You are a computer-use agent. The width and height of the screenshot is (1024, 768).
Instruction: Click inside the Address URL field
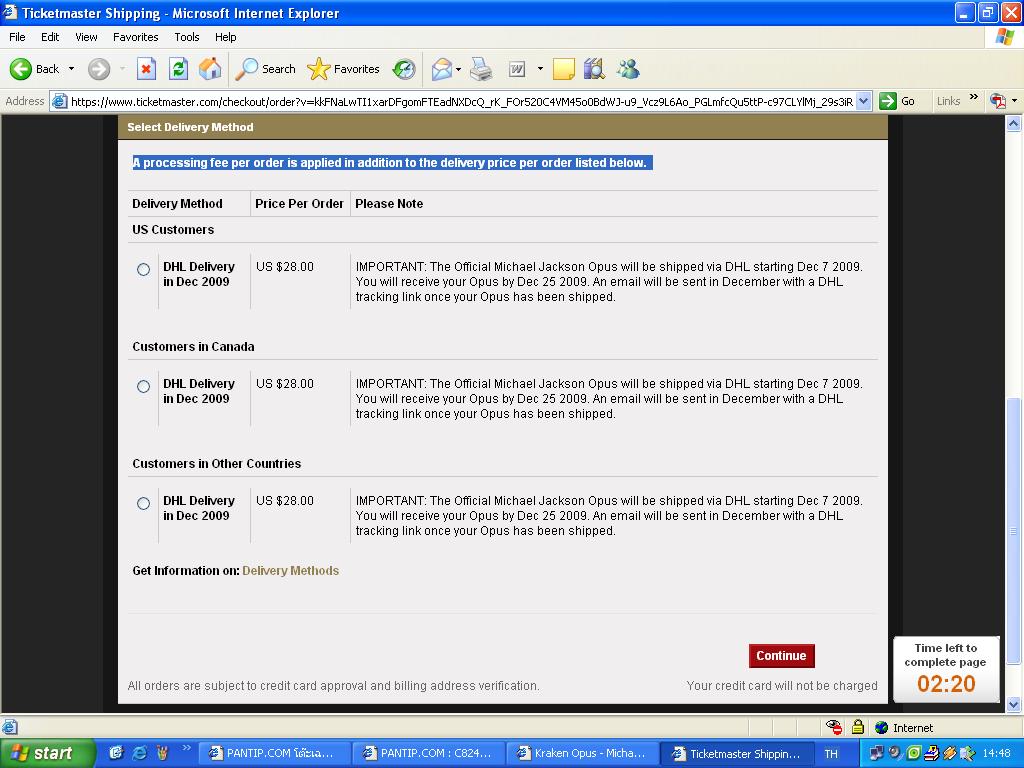(461, 101)
